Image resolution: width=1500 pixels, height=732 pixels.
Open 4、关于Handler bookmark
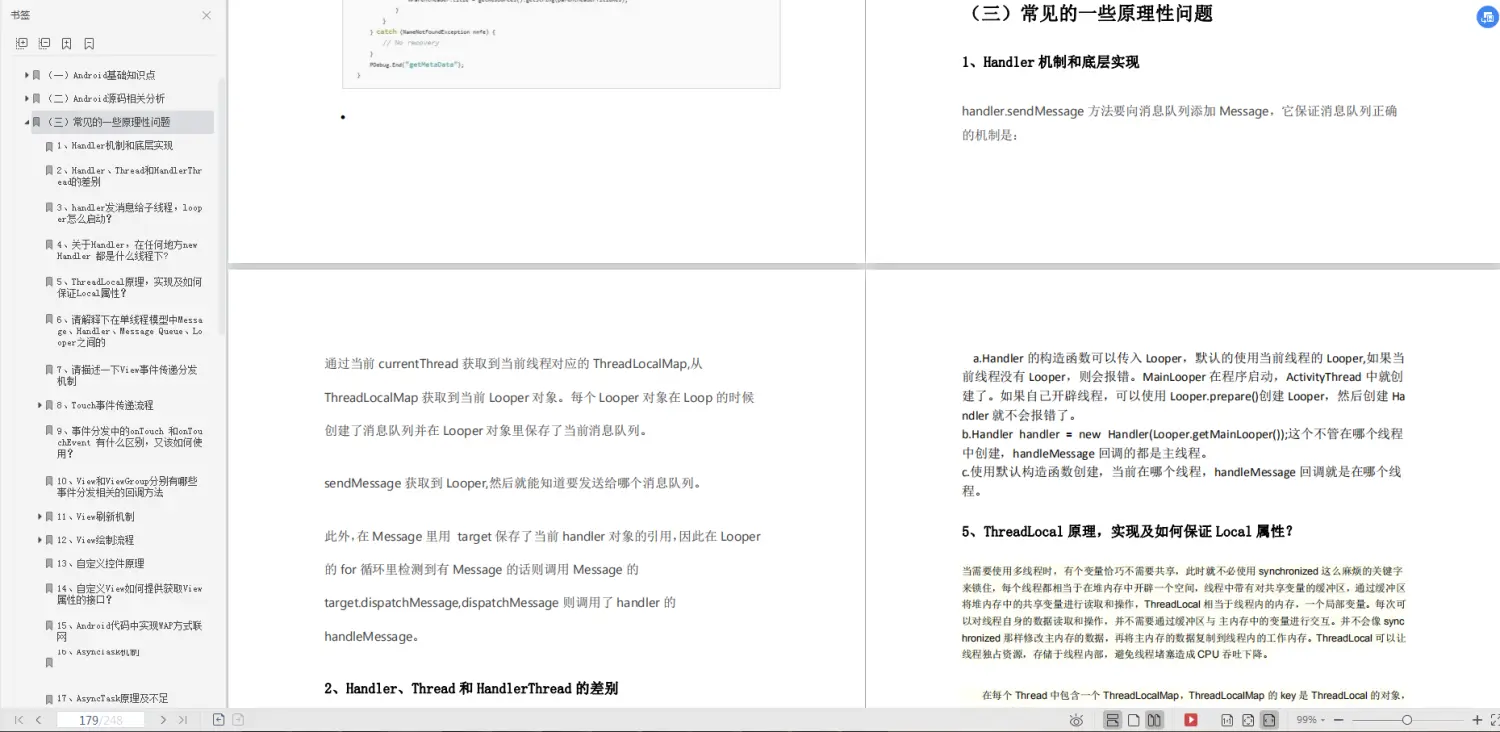127,250
